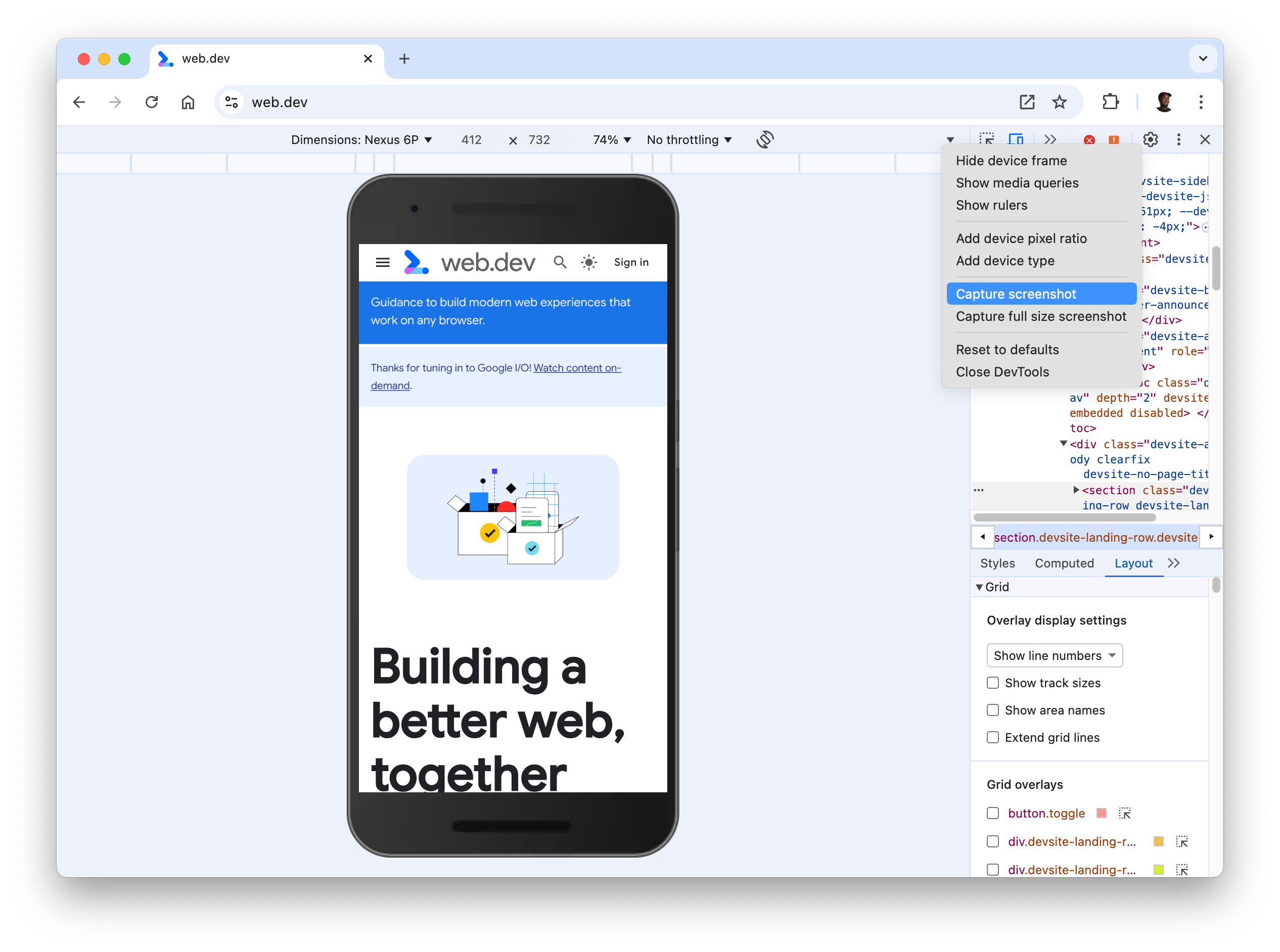1280x952 pixels.
Task: Enable Extend grid lines checkbox
Action: [x=993, y=737]
